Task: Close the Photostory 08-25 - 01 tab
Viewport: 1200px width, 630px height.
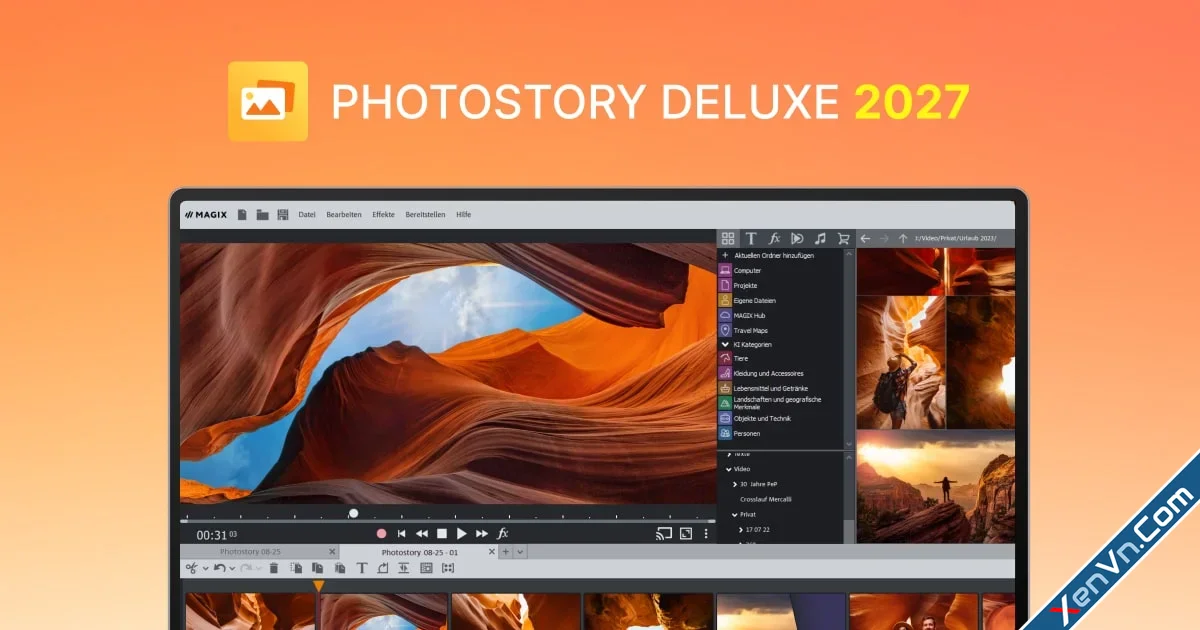Action: click(x=492, y=551)
